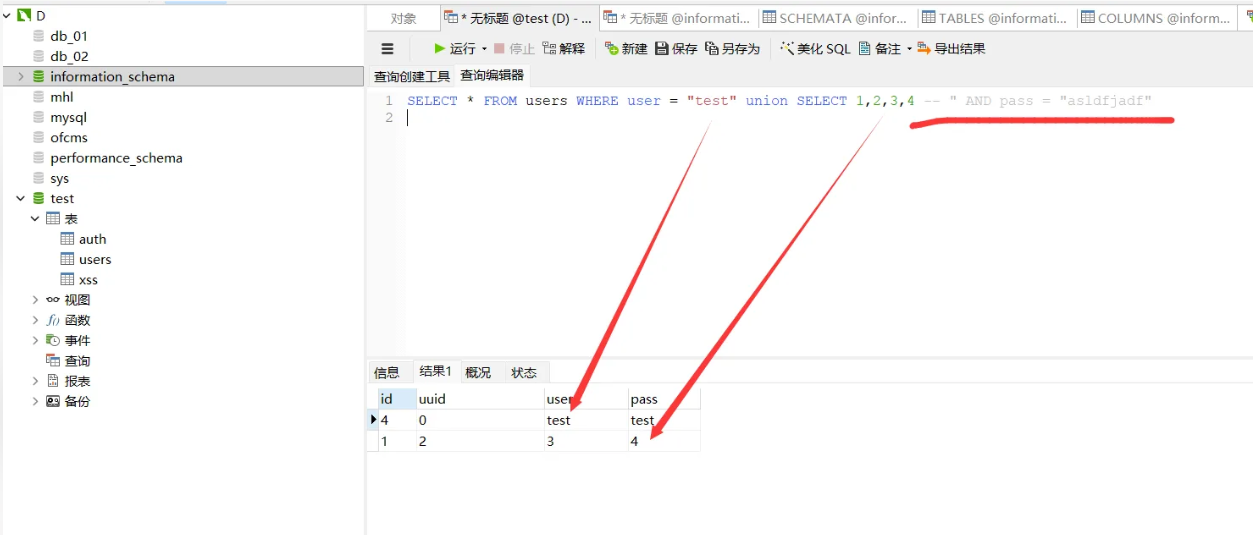Click 另存为 save as button
The width and height of the screenshot is (1253, 535).
732,49
